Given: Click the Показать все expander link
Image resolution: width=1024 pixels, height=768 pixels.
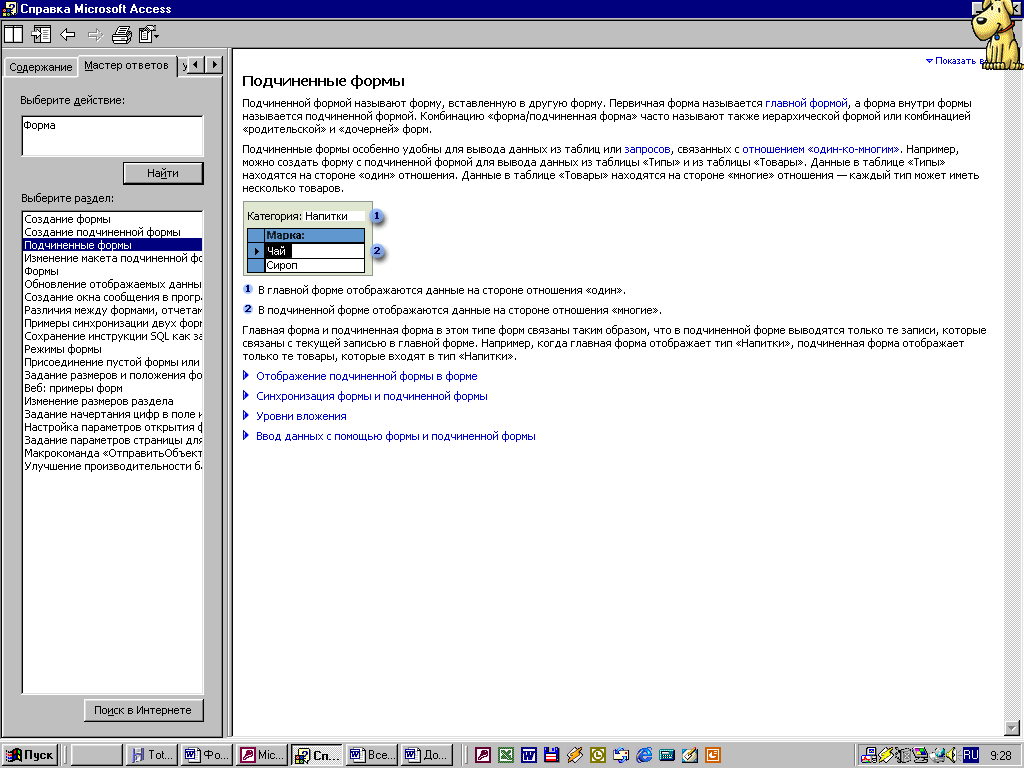Looking at the screenshot, I should [x=955, y=61].
